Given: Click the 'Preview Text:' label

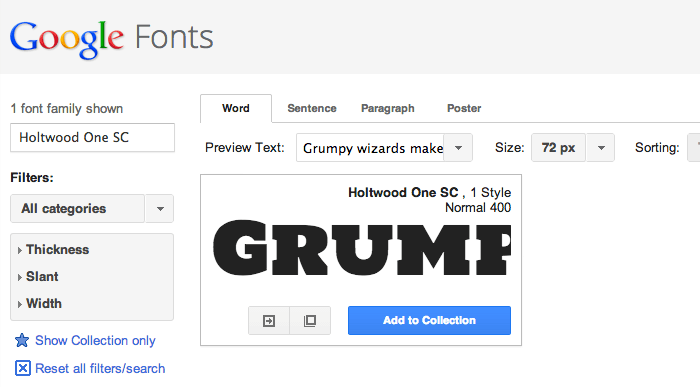Looking at the screenshot, I should click(245, 148).
